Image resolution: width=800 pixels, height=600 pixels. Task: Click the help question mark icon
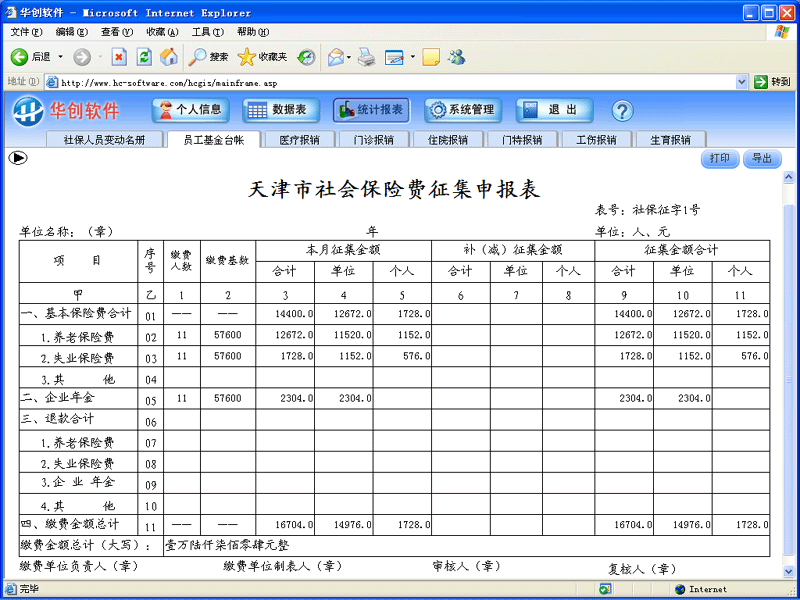pos(622,111)
